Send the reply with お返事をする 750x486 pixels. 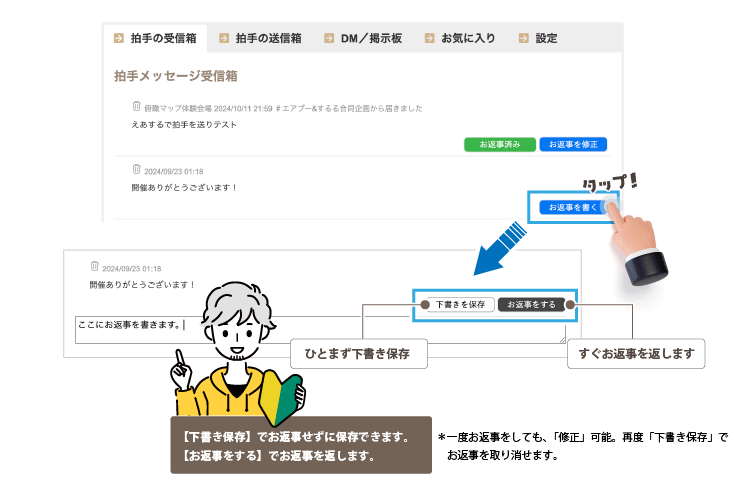[x=531, y=305]
